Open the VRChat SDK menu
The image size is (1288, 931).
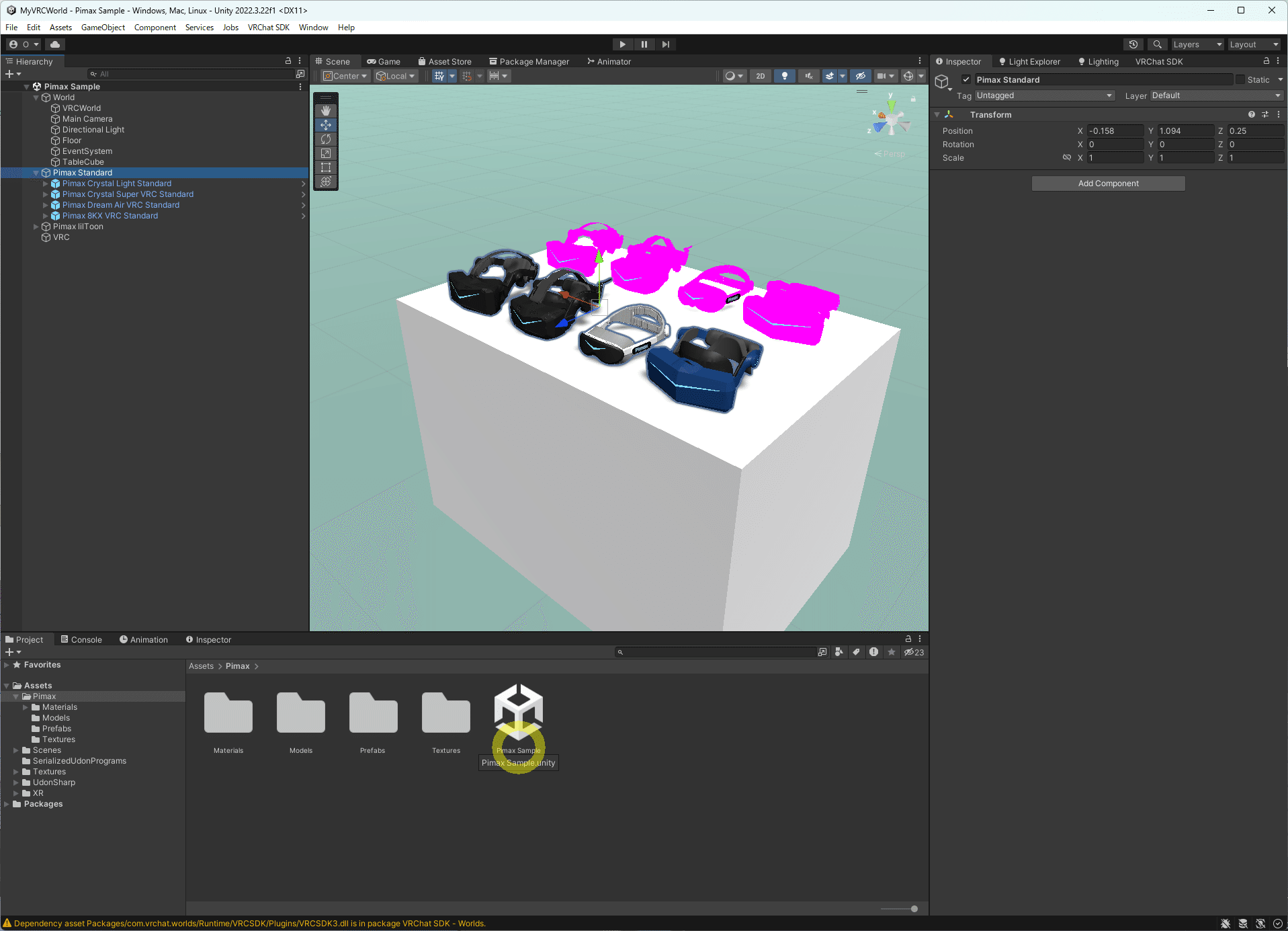coord(269,28)
